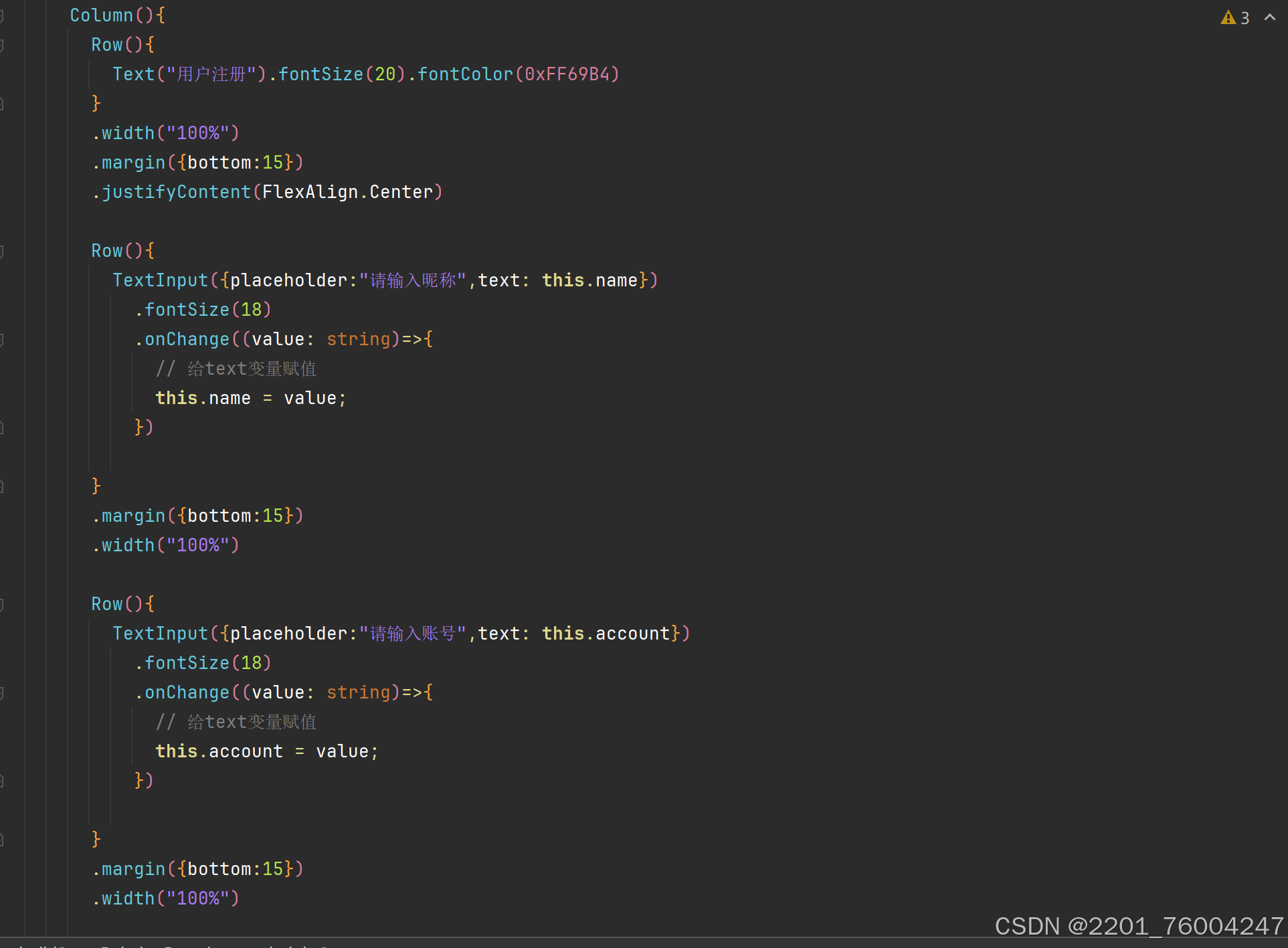Click the warning count number 3
Image resolution: width=1288 pixels, height=948 pixels.
pos(1245,18)
